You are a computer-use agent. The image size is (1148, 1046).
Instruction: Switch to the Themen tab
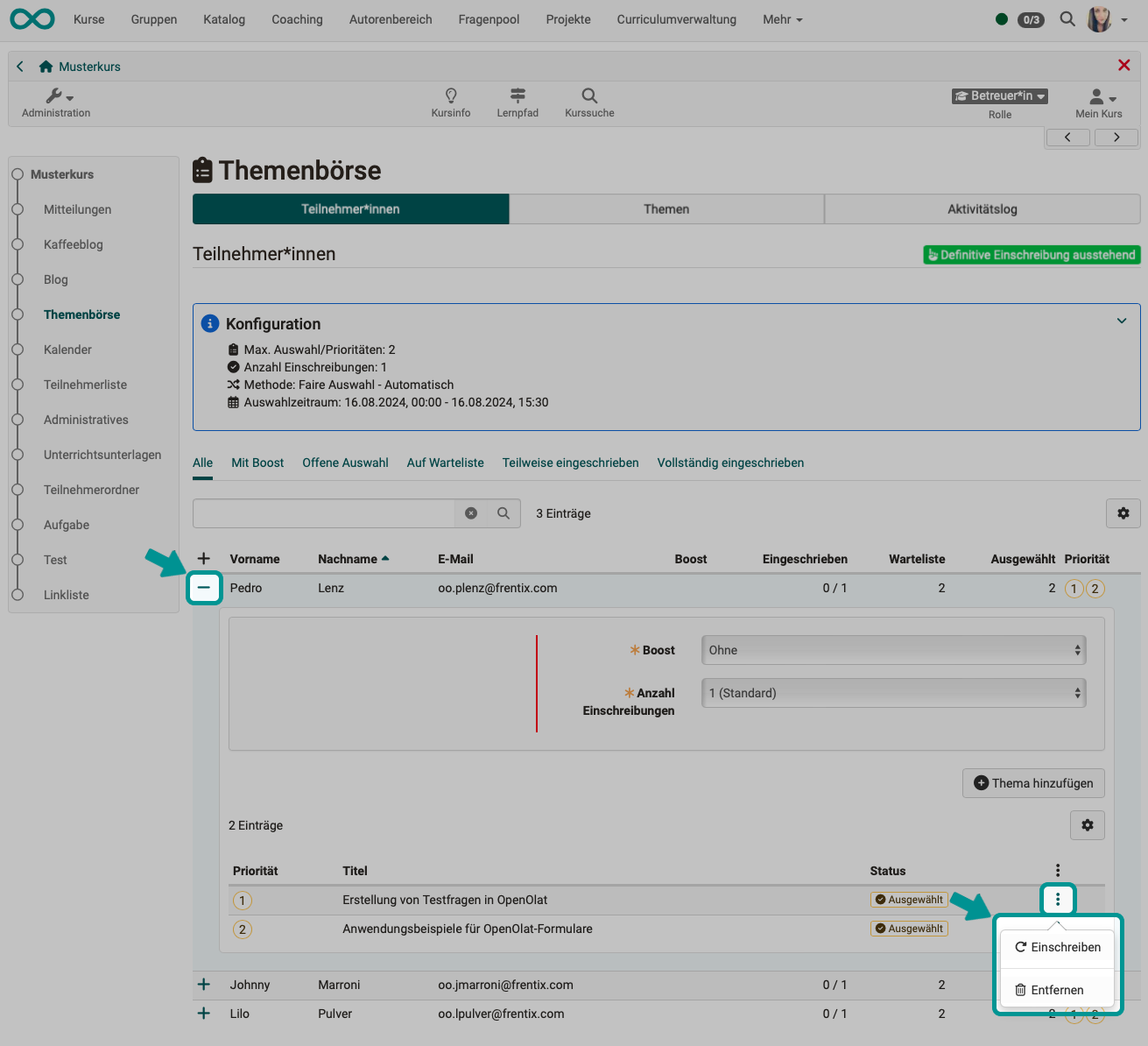(666, 208)
